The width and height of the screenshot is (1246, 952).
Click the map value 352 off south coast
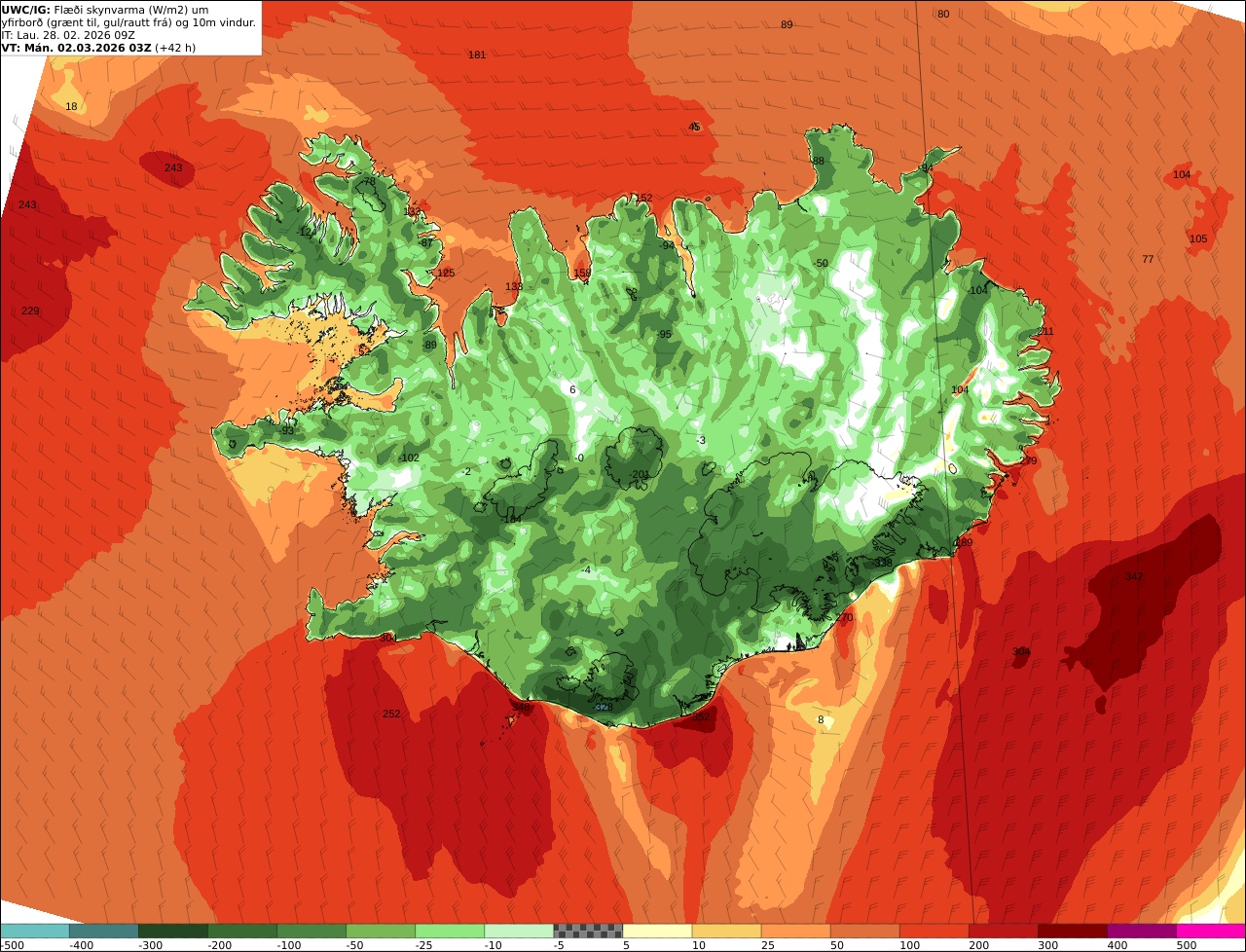click(701, 716)
